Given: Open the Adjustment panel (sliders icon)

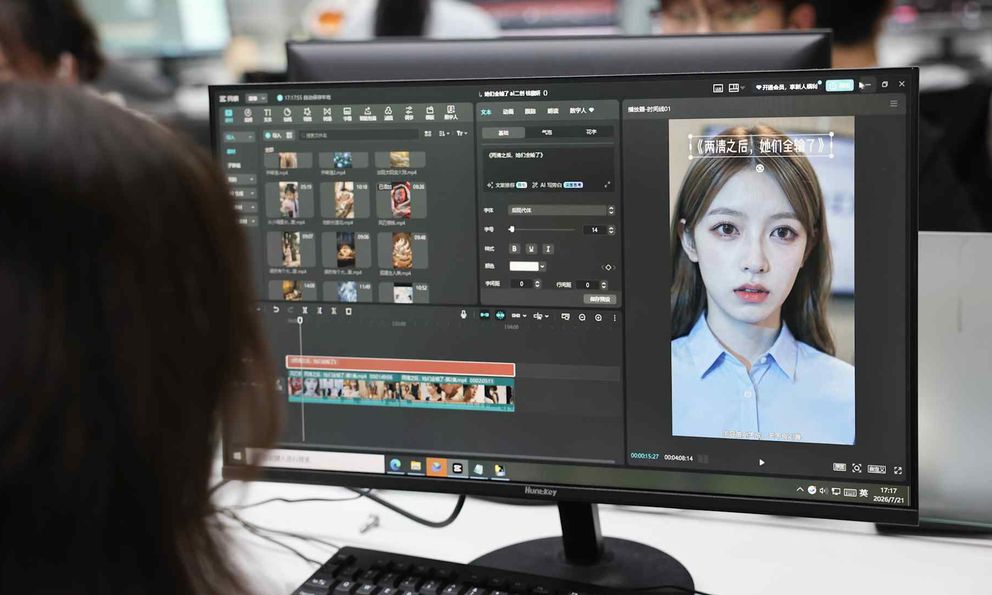Looking at the screenshot, I should point(409,114).
